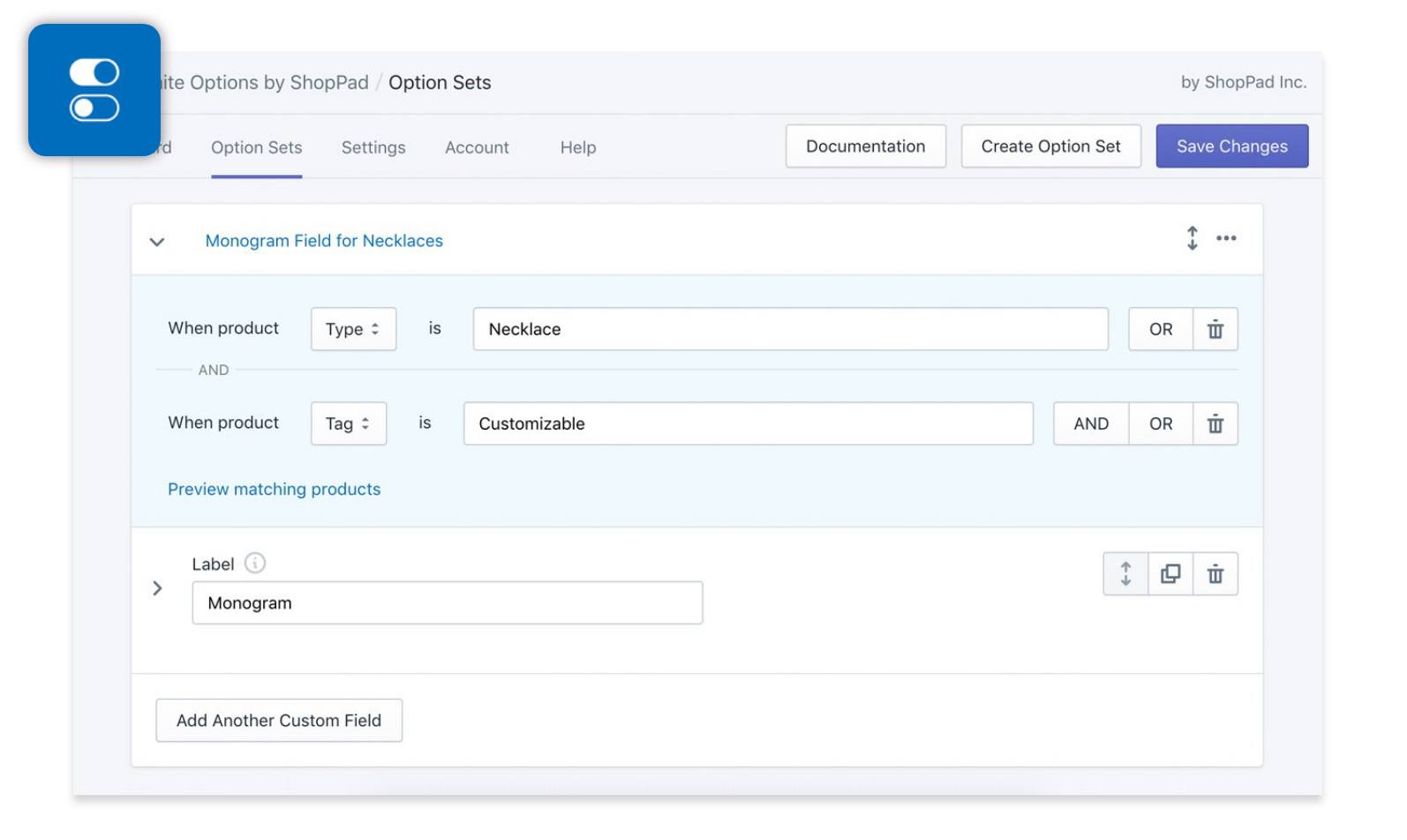1407x840 pixels.
Task: Switch to the Option Sets tab
Action: [x=256, y=147]
